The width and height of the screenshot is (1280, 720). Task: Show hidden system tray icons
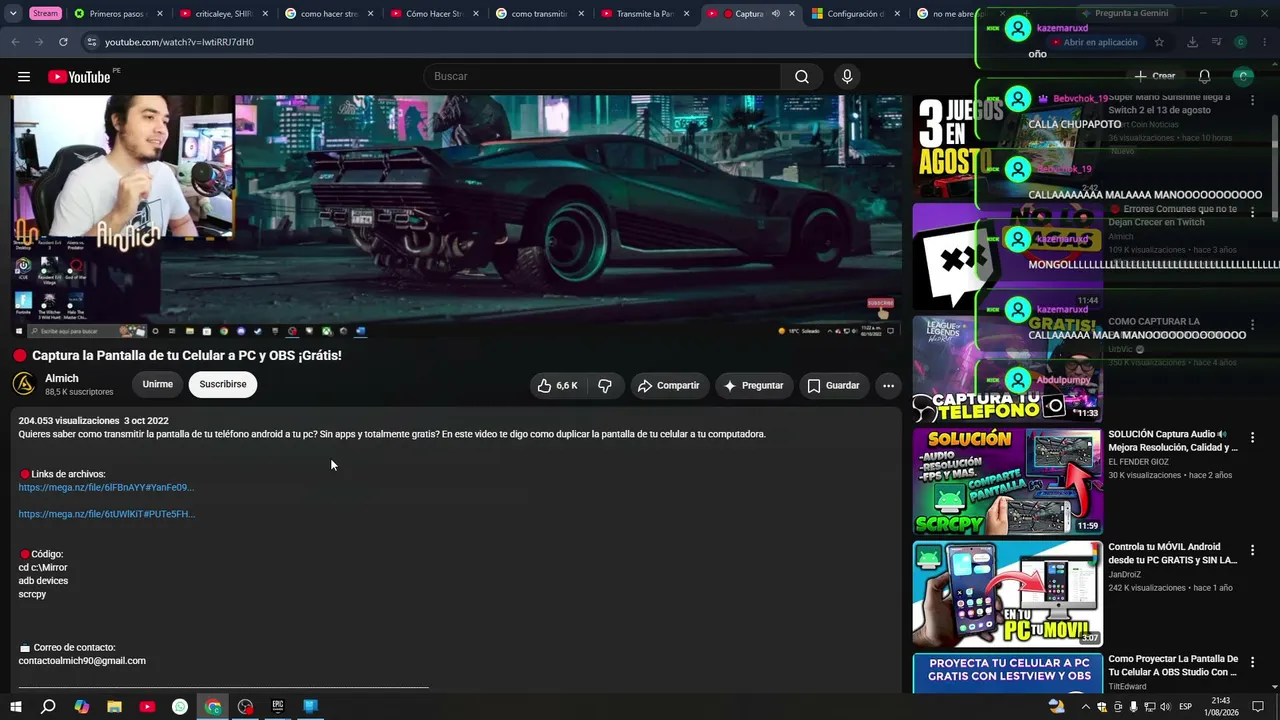point(1085,707)
